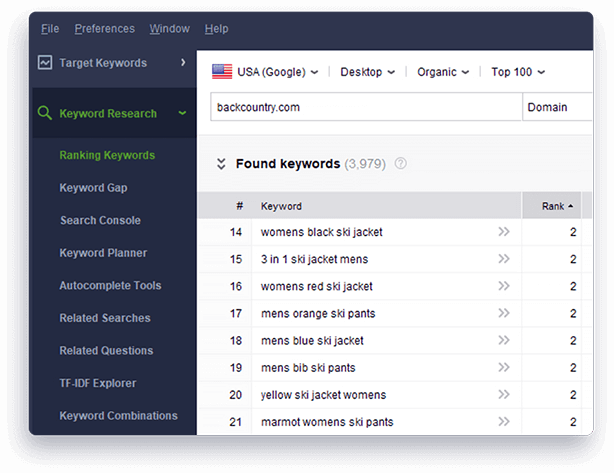This screenshot has height=473, width=614.
Task: Click row number 17
Action: click(x=236, y=314)
